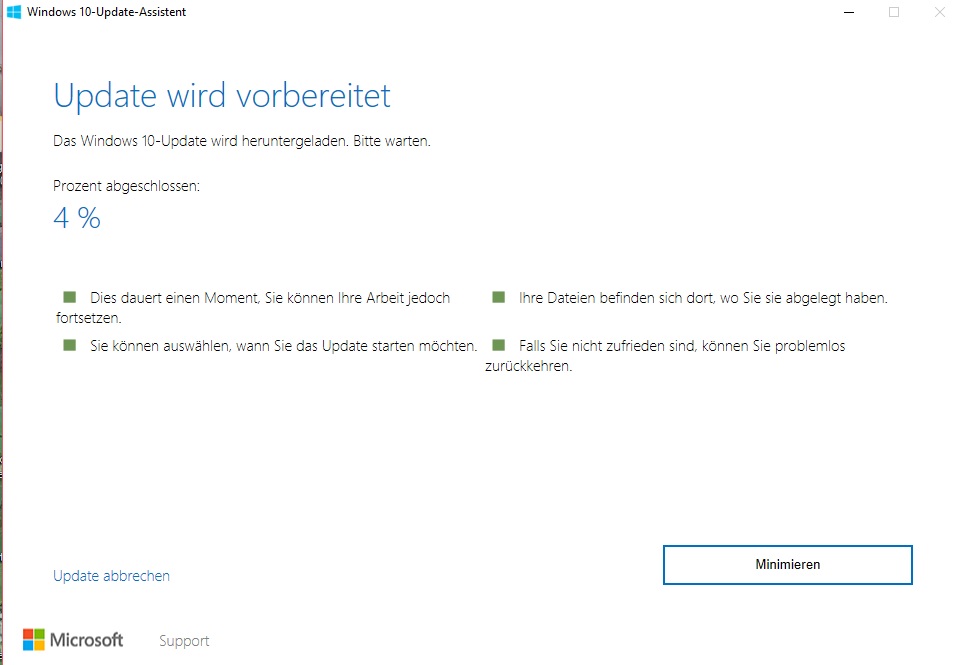Screen dimensions: 961x665
Task: Select the "Update wird vorbereitet" heading
Action: (222, 96)
